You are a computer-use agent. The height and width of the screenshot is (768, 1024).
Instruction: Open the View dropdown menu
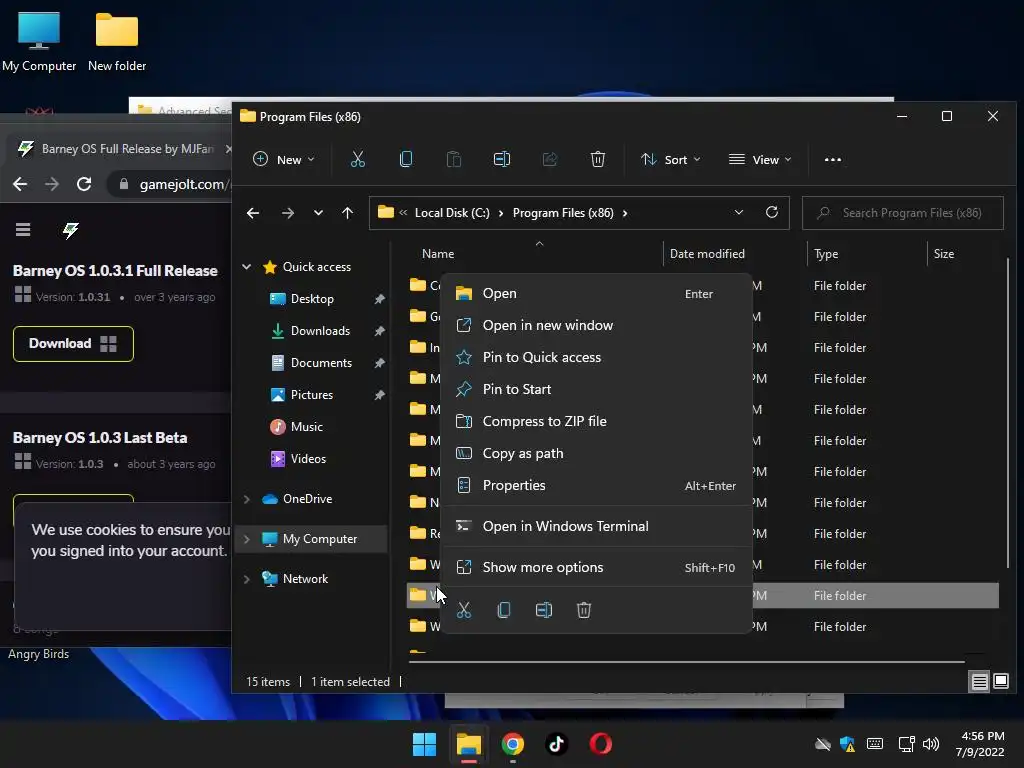pyautogui.click(x=760, y=159)
